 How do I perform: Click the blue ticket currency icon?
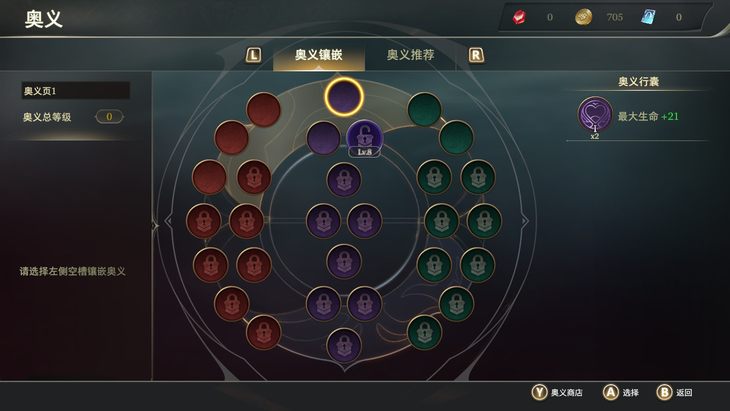(x=648, y=17)
